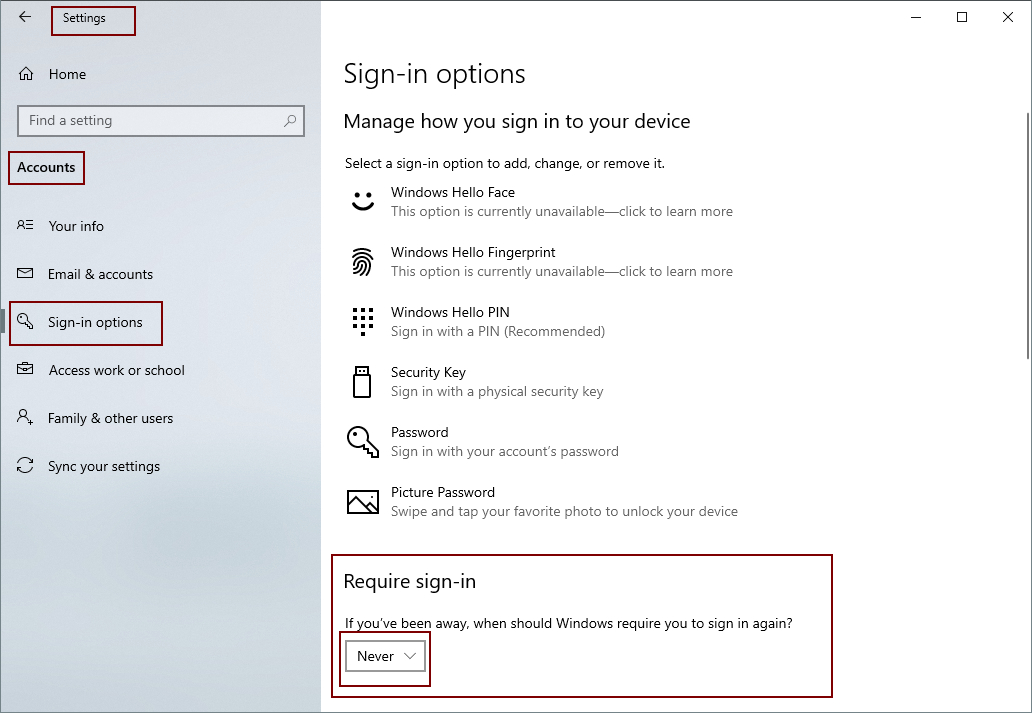Click the Family & other users icon
This screenshot has height=713, width=1032.
coord(25,417)
